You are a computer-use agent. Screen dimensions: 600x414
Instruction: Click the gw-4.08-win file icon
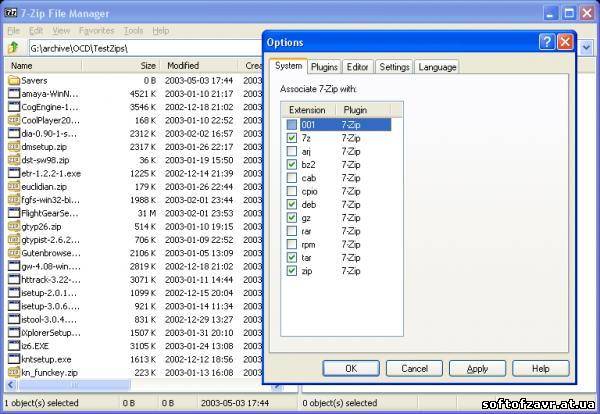click(14, 266)
